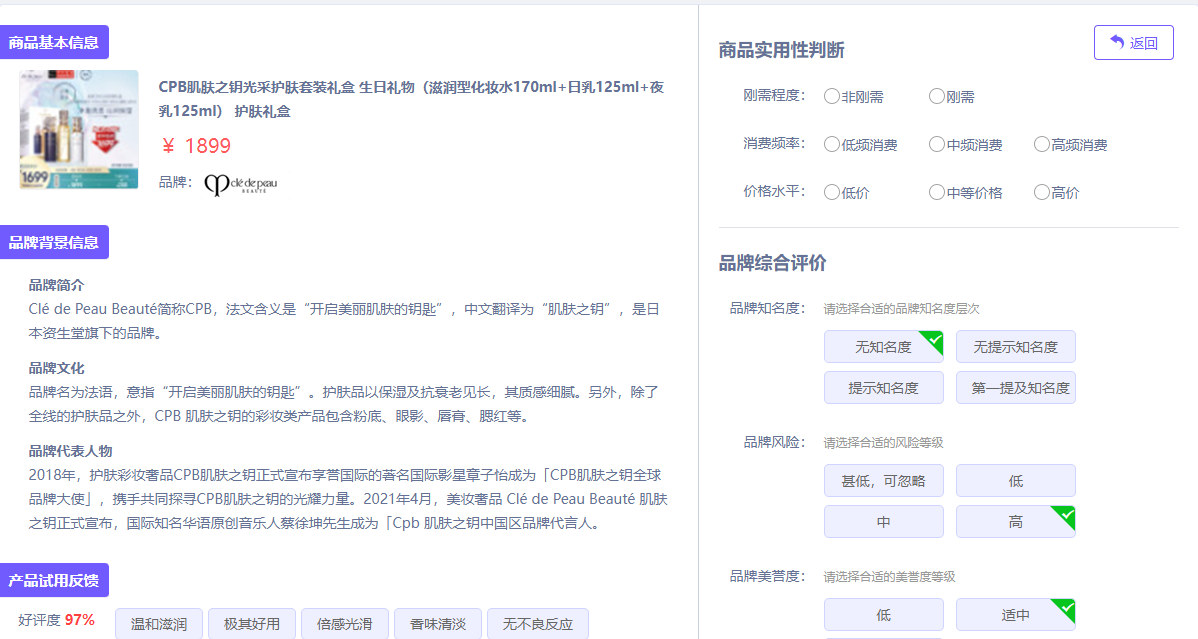Image resolution: width=1198 pixels, height=639 pixels.
Task: Set brand risk to 甚低，可忽略
Action: 883,481
